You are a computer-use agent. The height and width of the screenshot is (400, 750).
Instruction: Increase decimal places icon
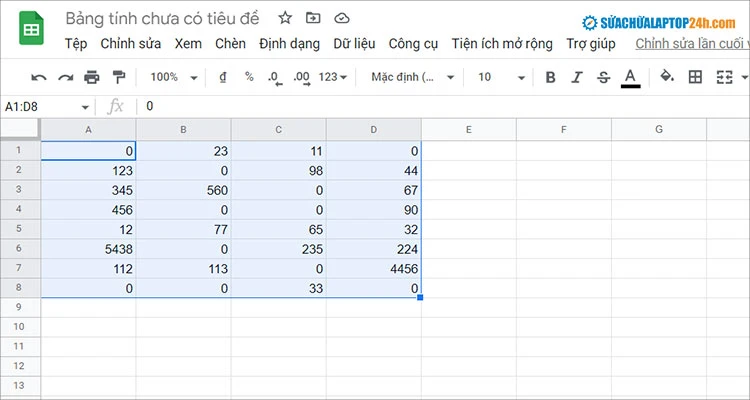302,78
